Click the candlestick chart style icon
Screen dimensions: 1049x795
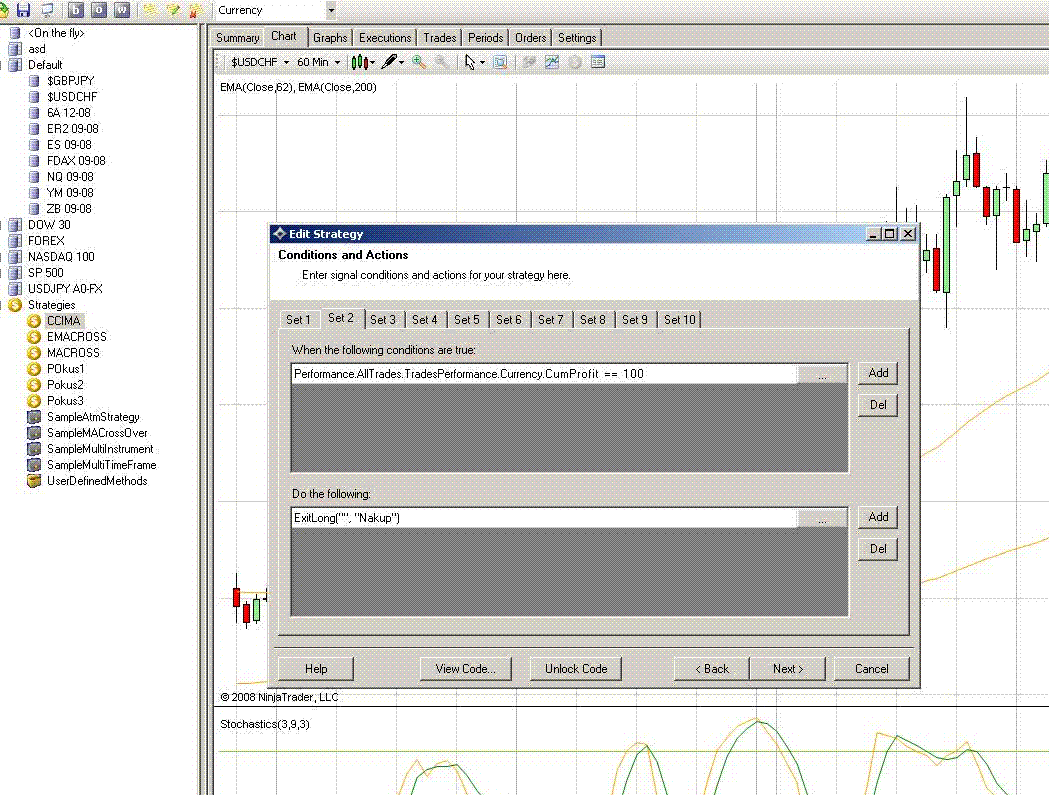click(x=360, y=62)
